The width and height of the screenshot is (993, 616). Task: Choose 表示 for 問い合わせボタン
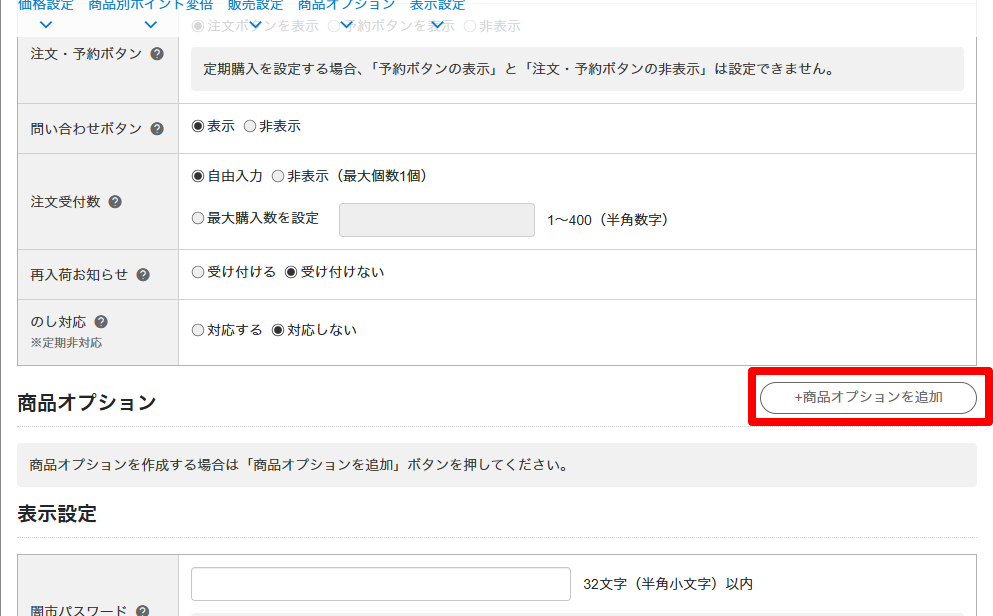pos(197,127)
